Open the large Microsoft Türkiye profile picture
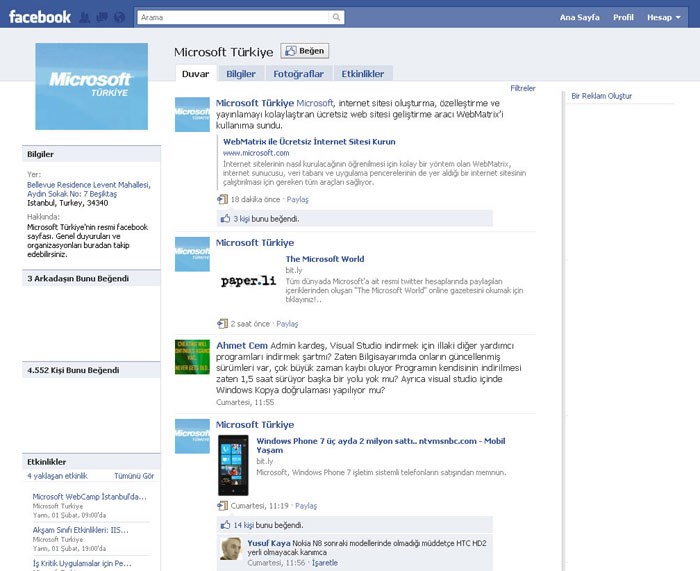Screen dimensions: 700x571 pyautogui.click(x=90, y=86)
